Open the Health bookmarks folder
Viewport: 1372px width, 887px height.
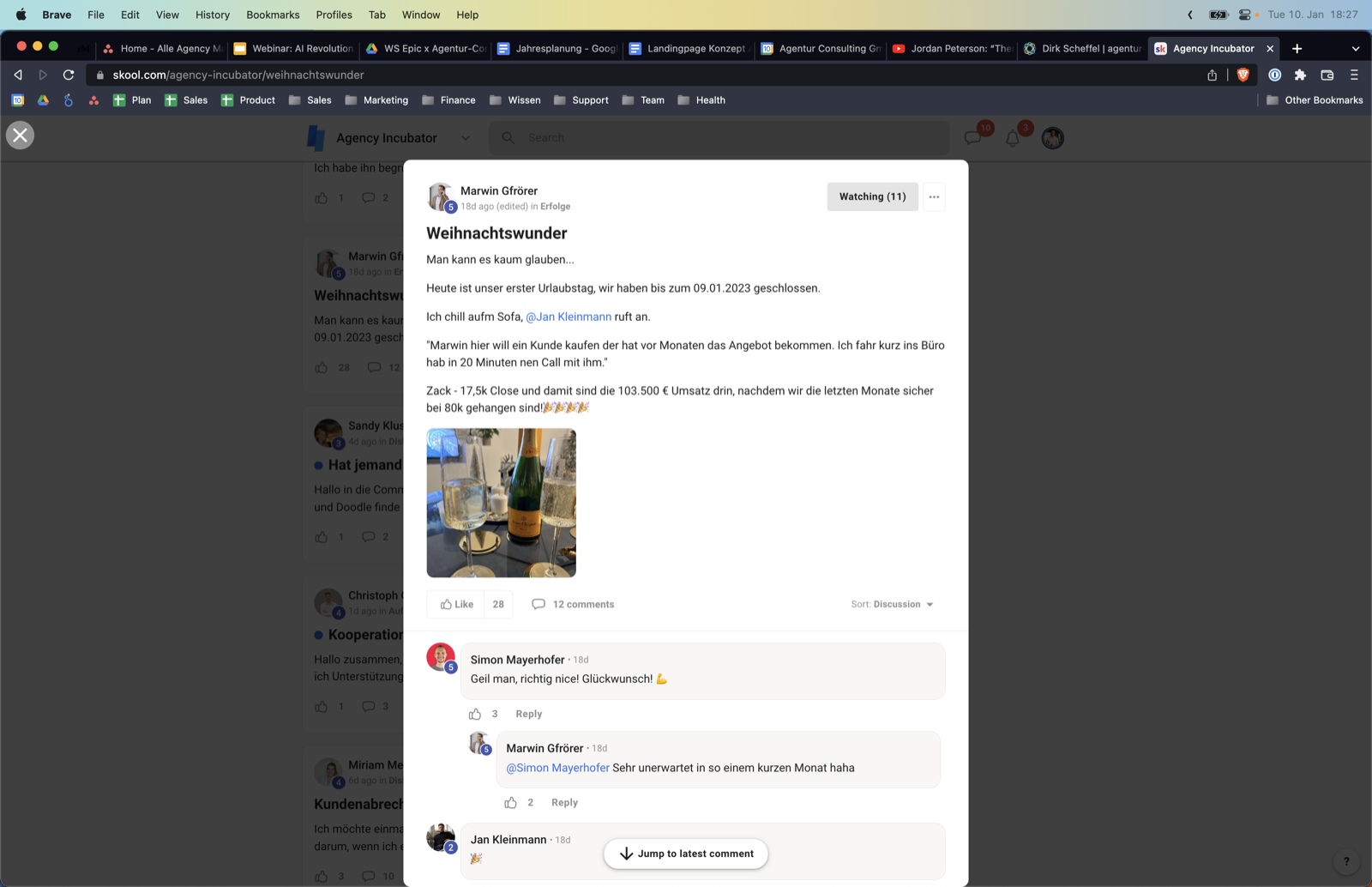701,100
